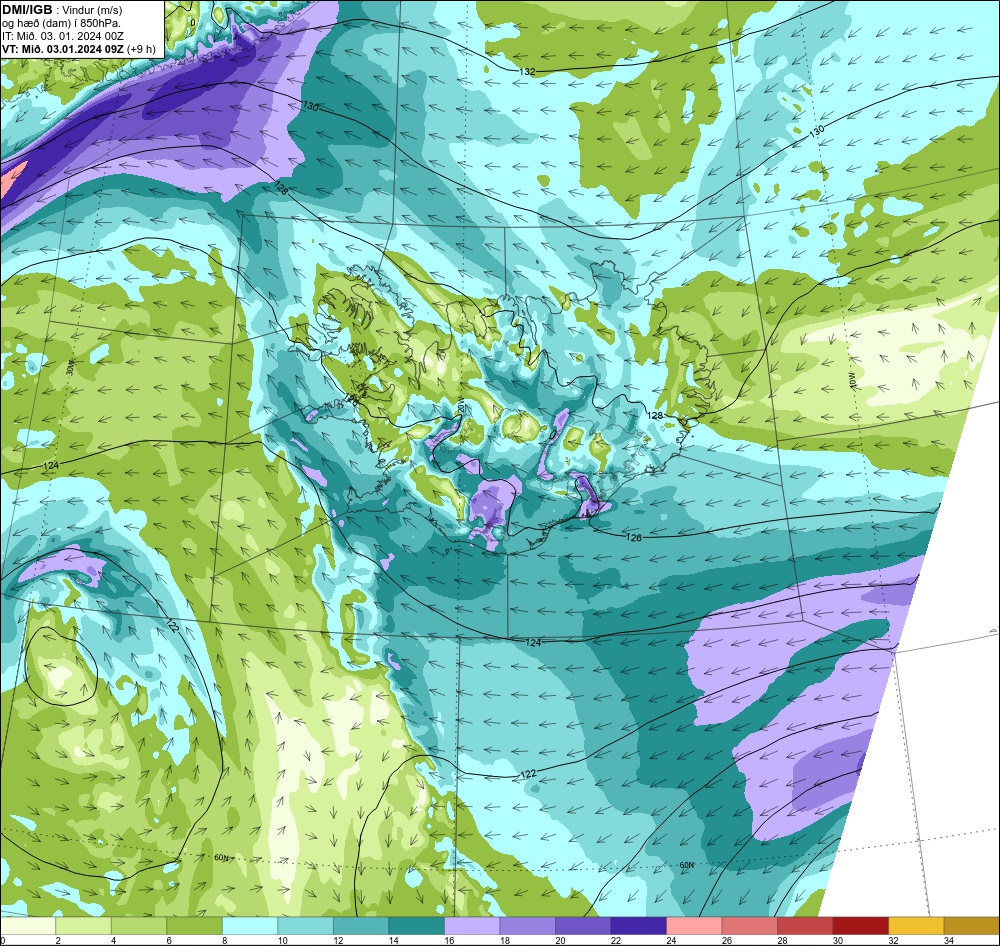1000x946 pixels.
Task: Click the palest 0–2 m/s legend swatch
Action: pyautogui.click(x=28, y=926)
